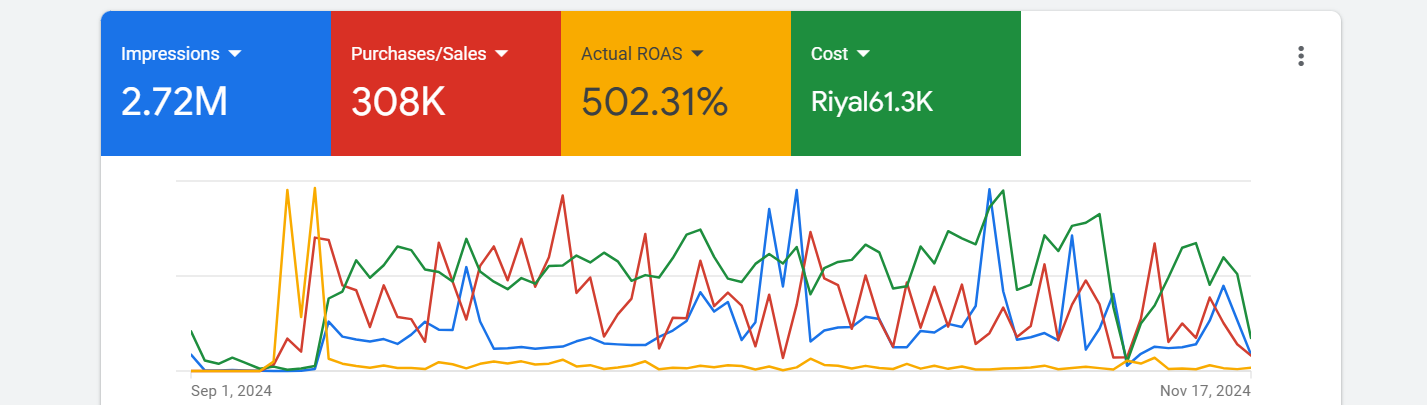Choose the Actual ROAS metric label
Image resolution: width=1427 pixels, height=405 pixels.
(x=630, y=54)
